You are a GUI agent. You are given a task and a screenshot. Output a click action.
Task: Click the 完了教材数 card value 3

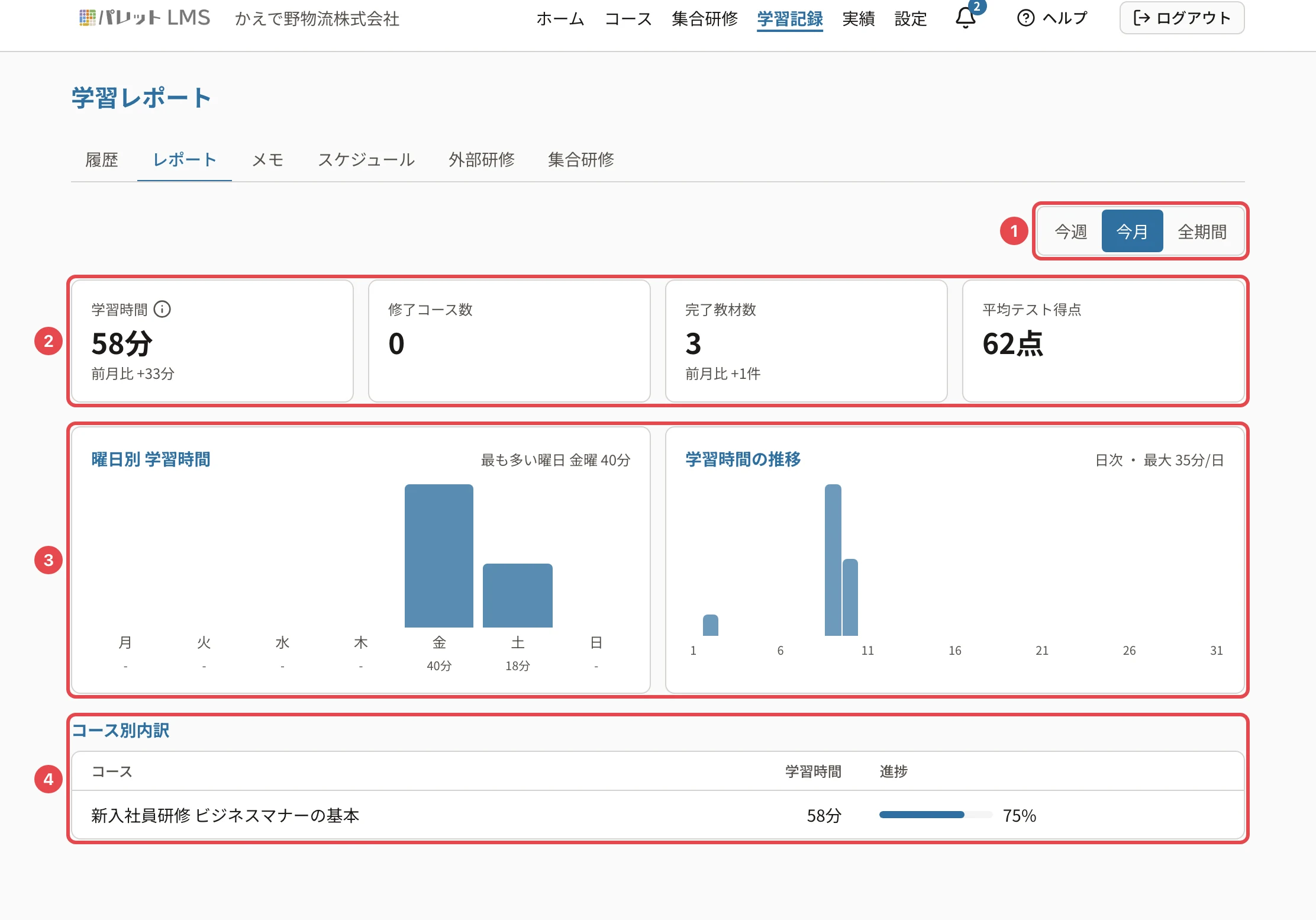694,343
